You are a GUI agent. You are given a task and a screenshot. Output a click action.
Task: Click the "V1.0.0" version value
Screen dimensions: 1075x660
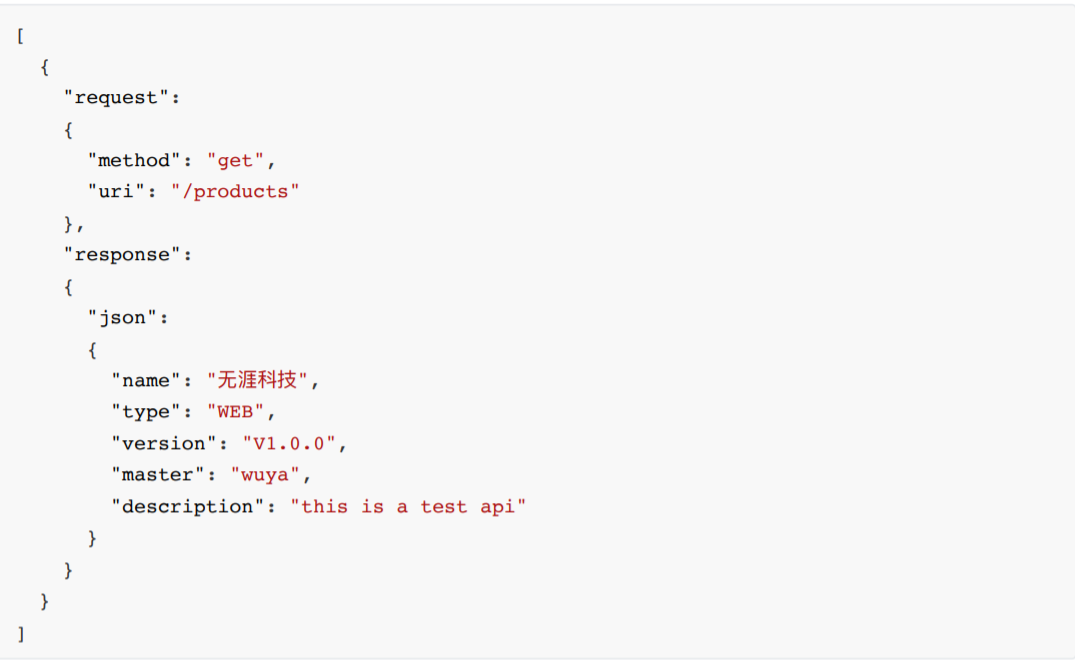point(289,444)
